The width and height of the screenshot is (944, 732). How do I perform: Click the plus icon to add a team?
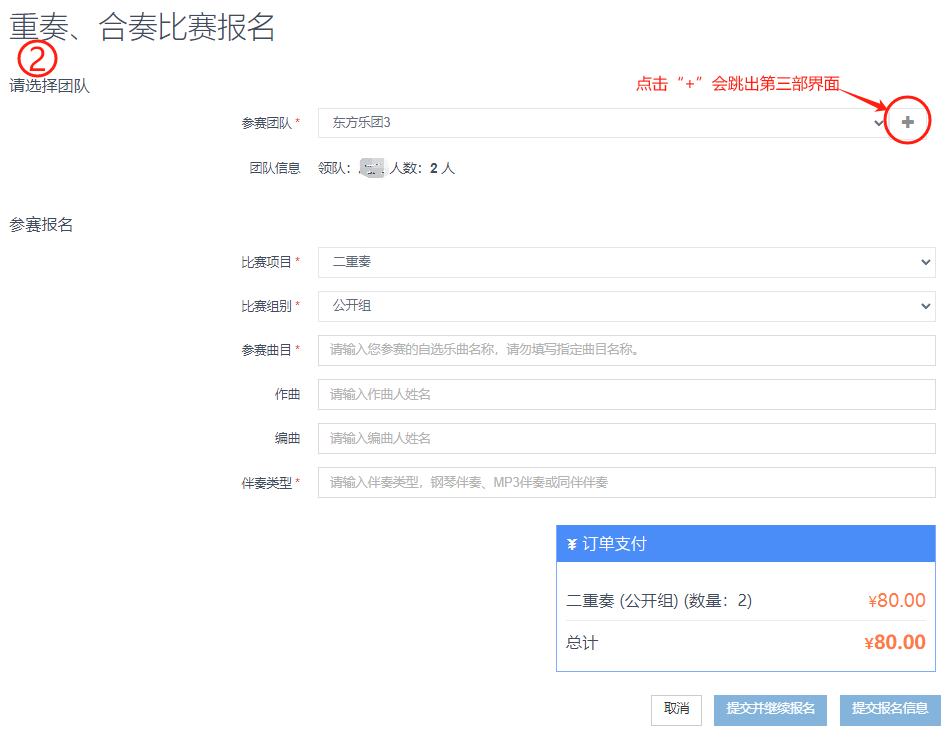908,122
